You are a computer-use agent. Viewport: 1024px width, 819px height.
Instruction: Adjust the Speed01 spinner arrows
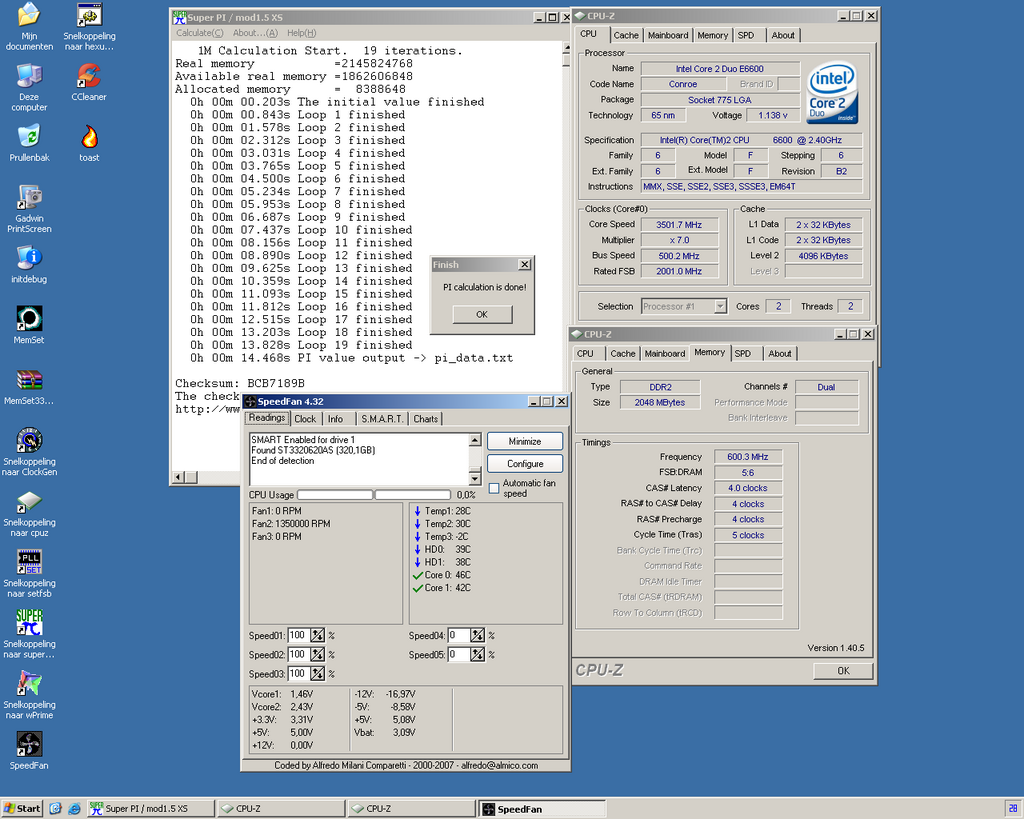pyautogui.click(x=317, y=635)
